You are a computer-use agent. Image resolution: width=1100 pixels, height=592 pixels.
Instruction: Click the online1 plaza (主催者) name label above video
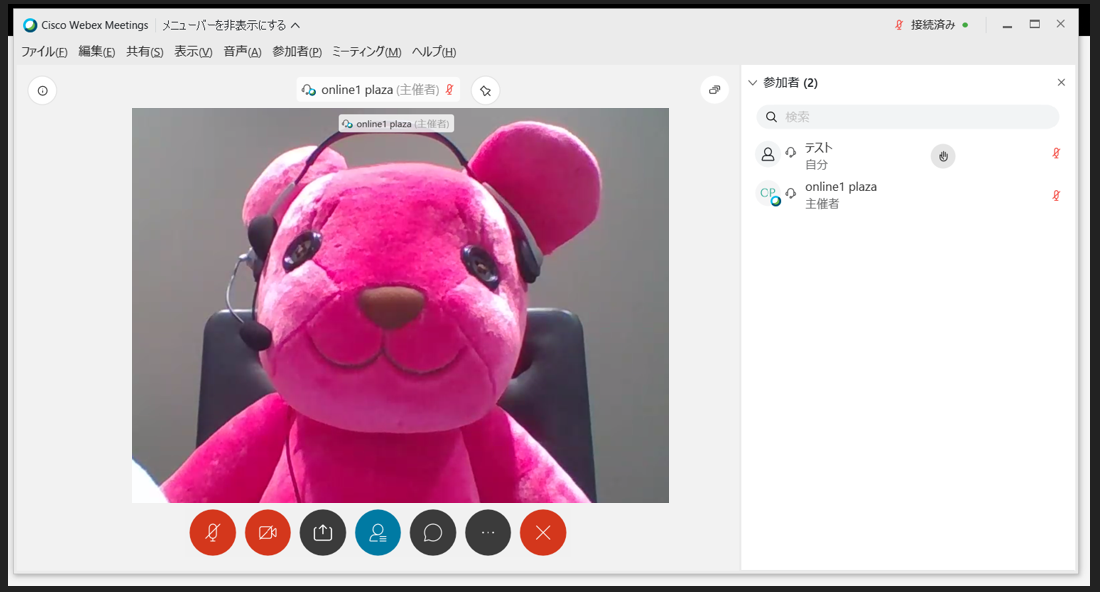point(379,90)
